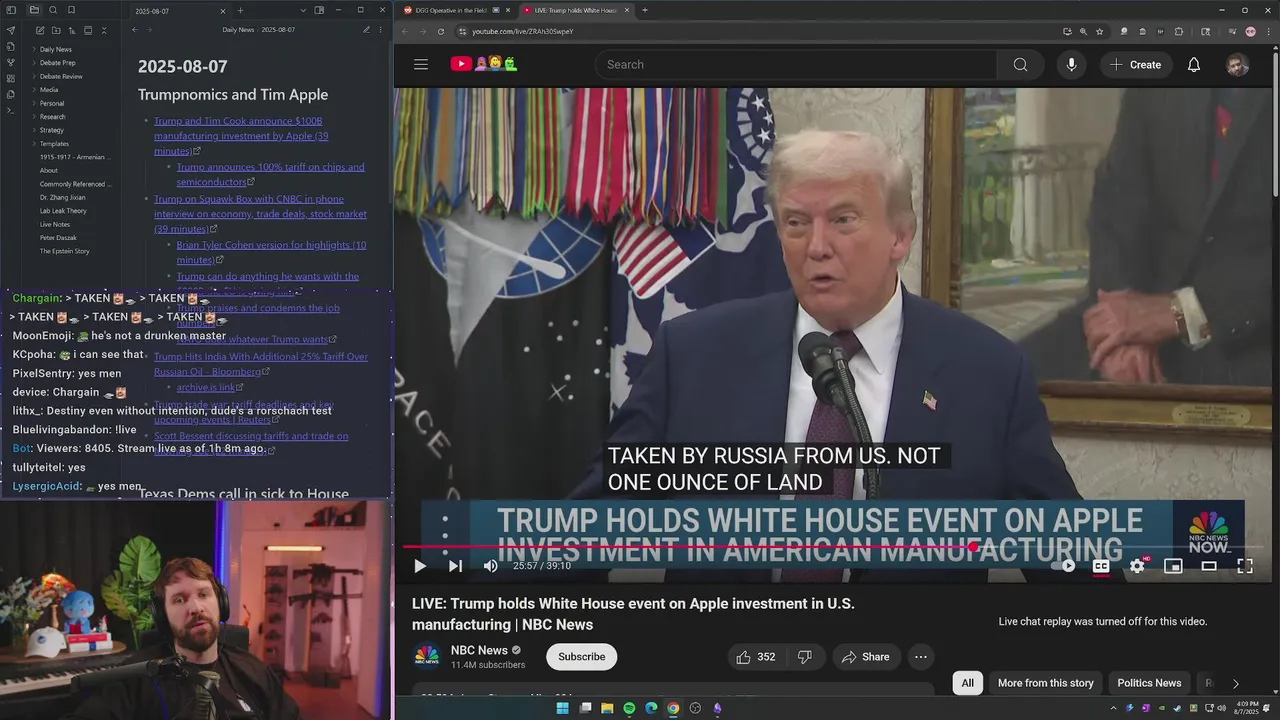Reload the page in Chrome
The image size is (1280, 720).
pyautogui.click(x=441, y=31)
